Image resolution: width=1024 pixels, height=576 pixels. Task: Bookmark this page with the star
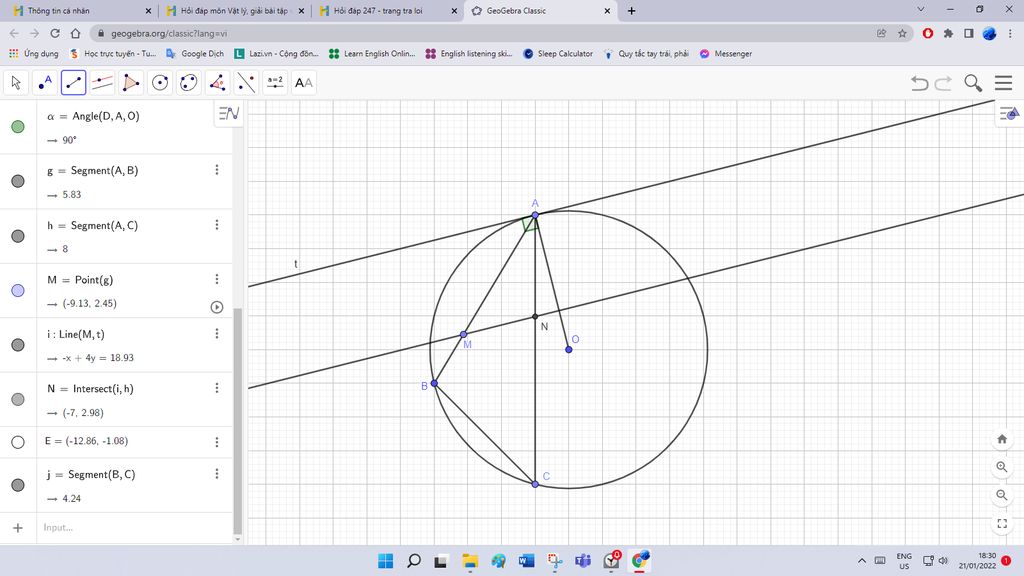point(902,33)
